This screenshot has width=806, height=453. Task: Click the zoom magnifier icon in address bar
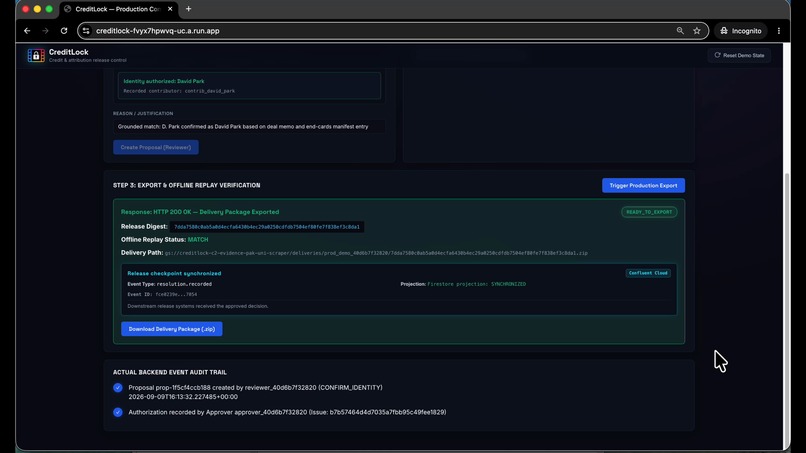680,31
